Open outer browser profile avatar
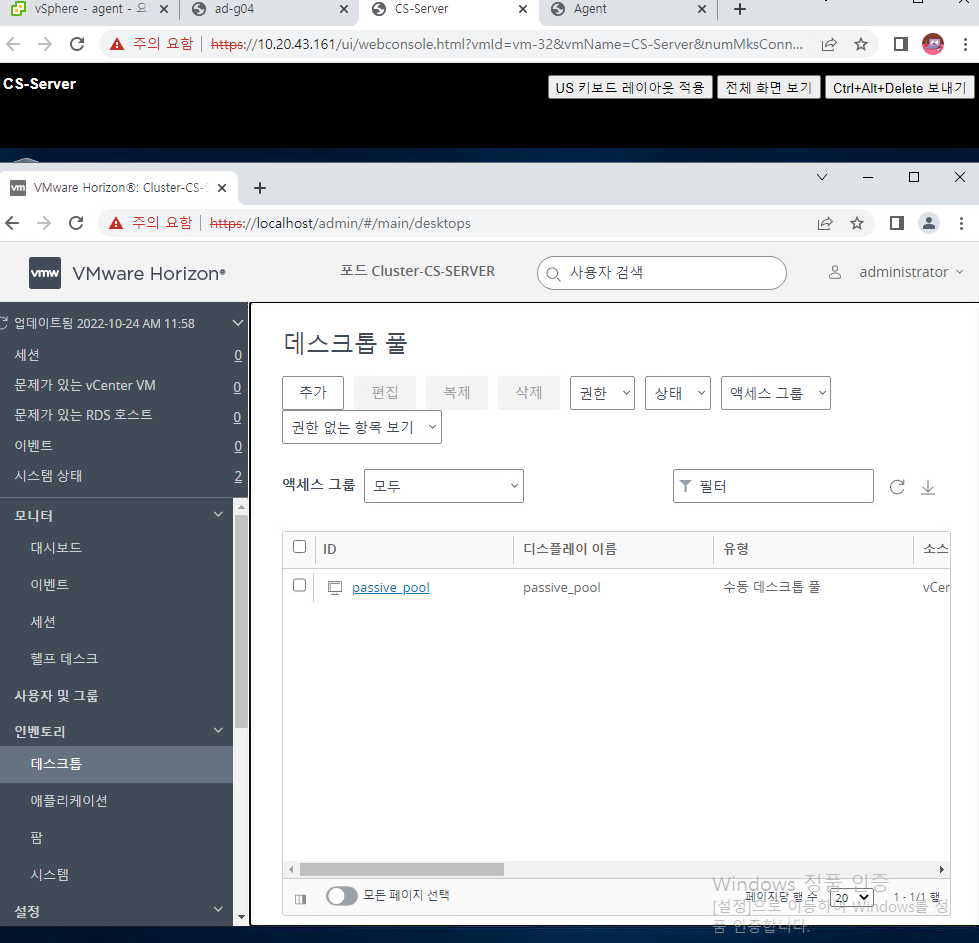The width and height of the screenshot is (979, 943). 933,44
